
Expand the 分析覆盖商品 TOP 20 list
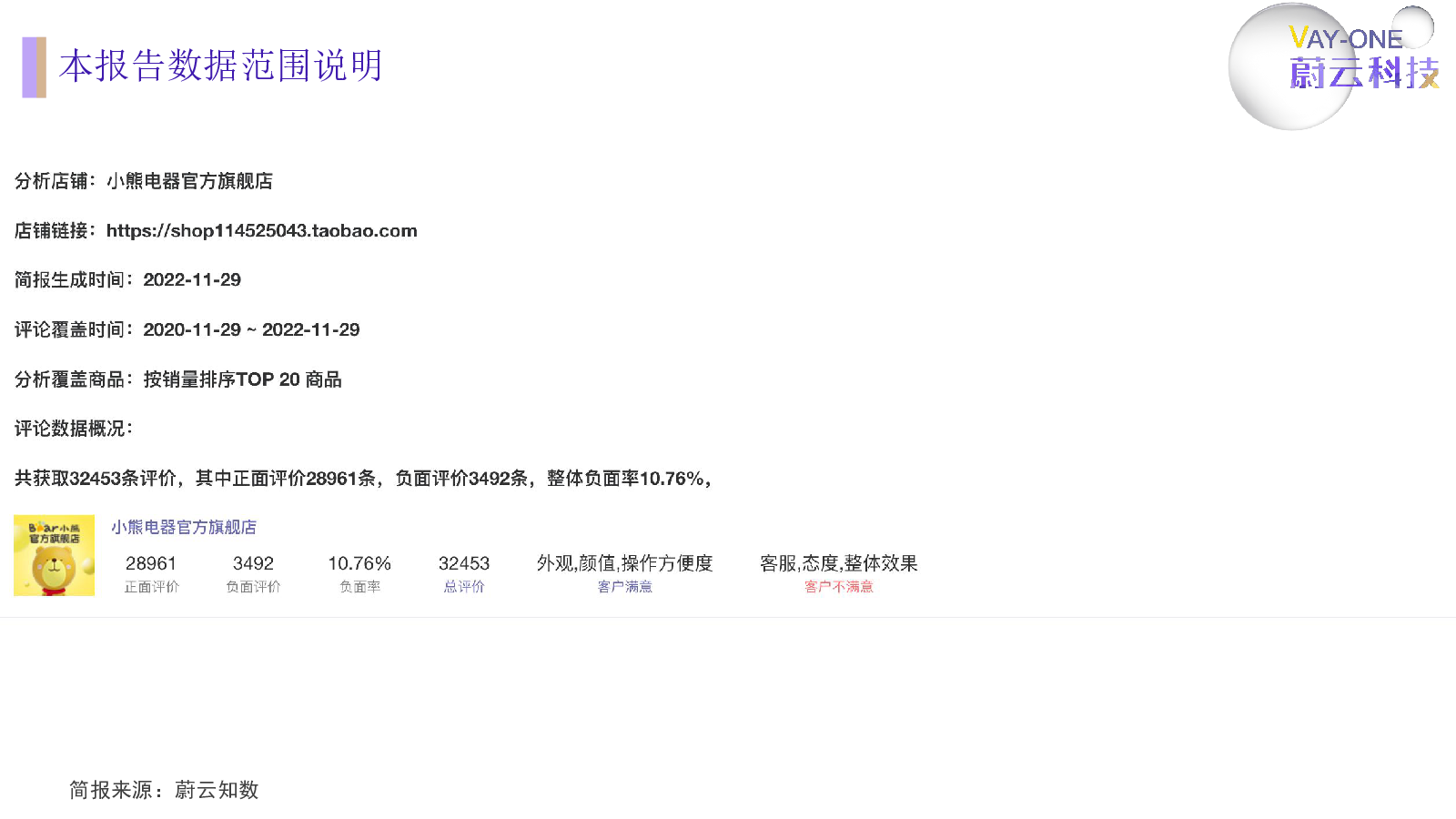coord(178,379)
